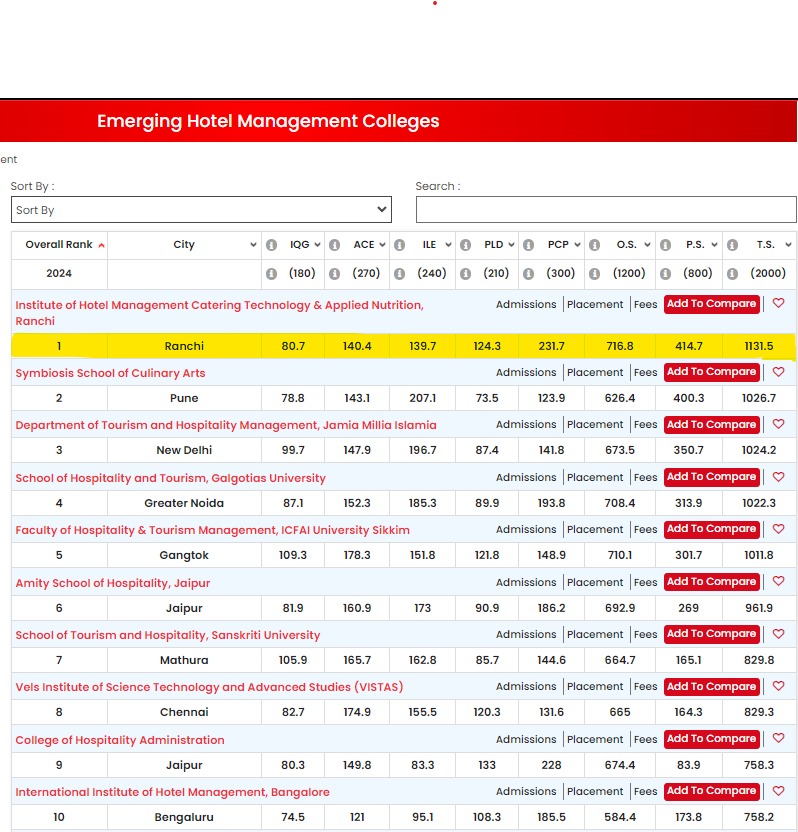Image resolution: width=798 pixels, height=832 pixels.
Task: Open College of Hospitality Administration link
Action: pos(120,740)
